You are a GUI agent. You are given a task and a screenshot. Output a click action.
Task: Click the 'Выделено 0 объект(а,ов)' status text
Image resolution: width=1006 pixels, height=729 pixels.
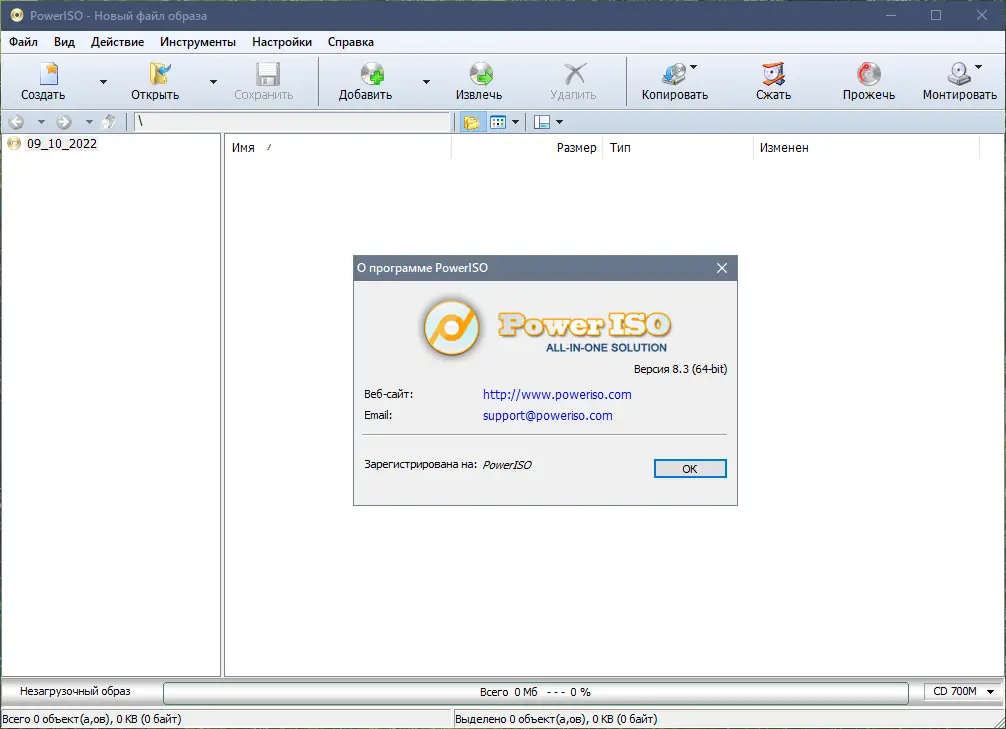(556, 719)
